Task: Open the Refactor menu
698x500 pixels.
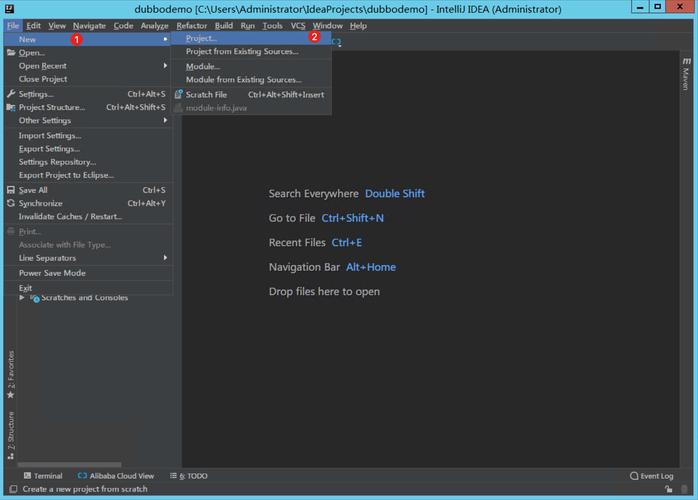Action: (x=191, y=26)
